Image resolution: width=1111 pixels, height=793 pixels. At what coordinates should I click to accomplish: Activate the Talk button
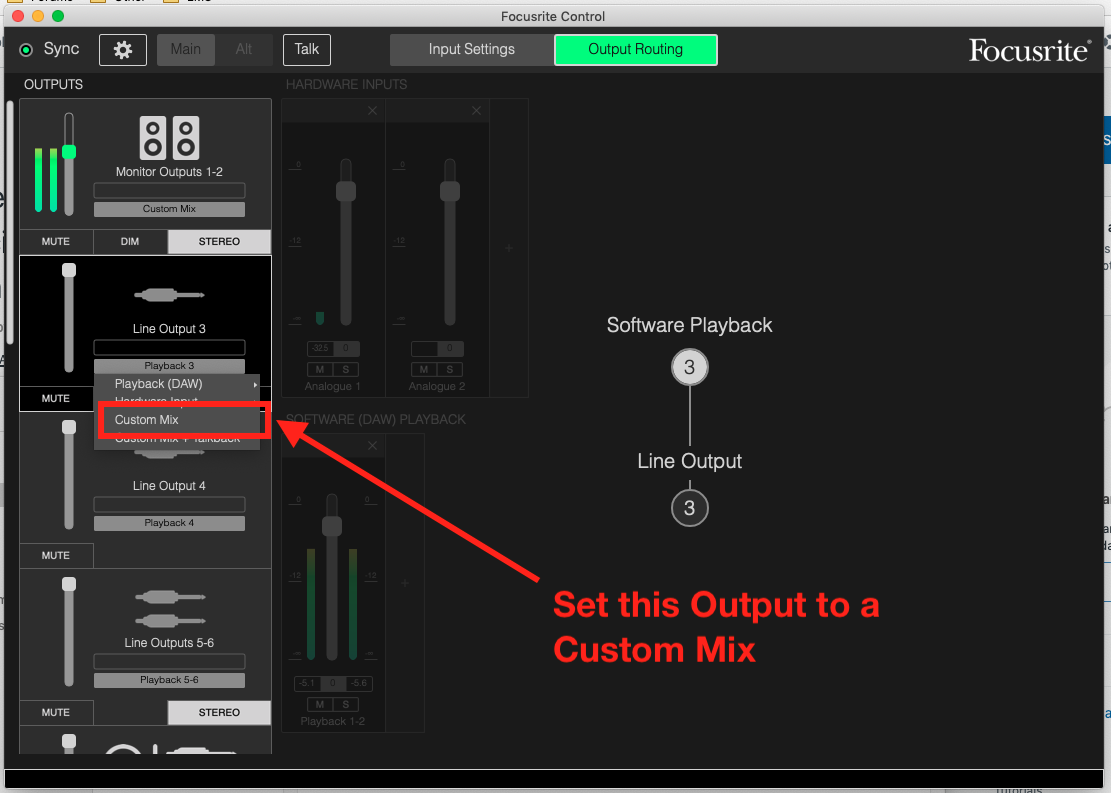pyautogui.click(x=307, y=50)
